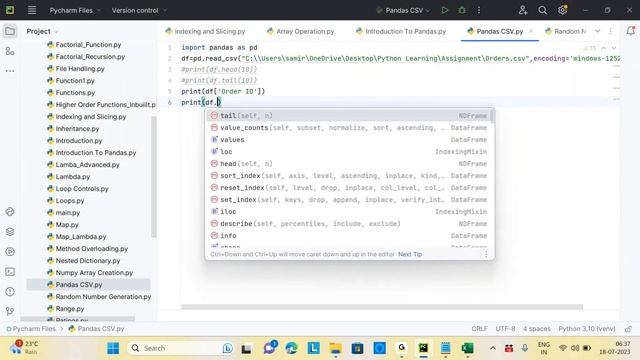Change 4 spaces indent setting
Image resolution: width=640 pixels, height=360 pixels.
(x=537, y=329)
